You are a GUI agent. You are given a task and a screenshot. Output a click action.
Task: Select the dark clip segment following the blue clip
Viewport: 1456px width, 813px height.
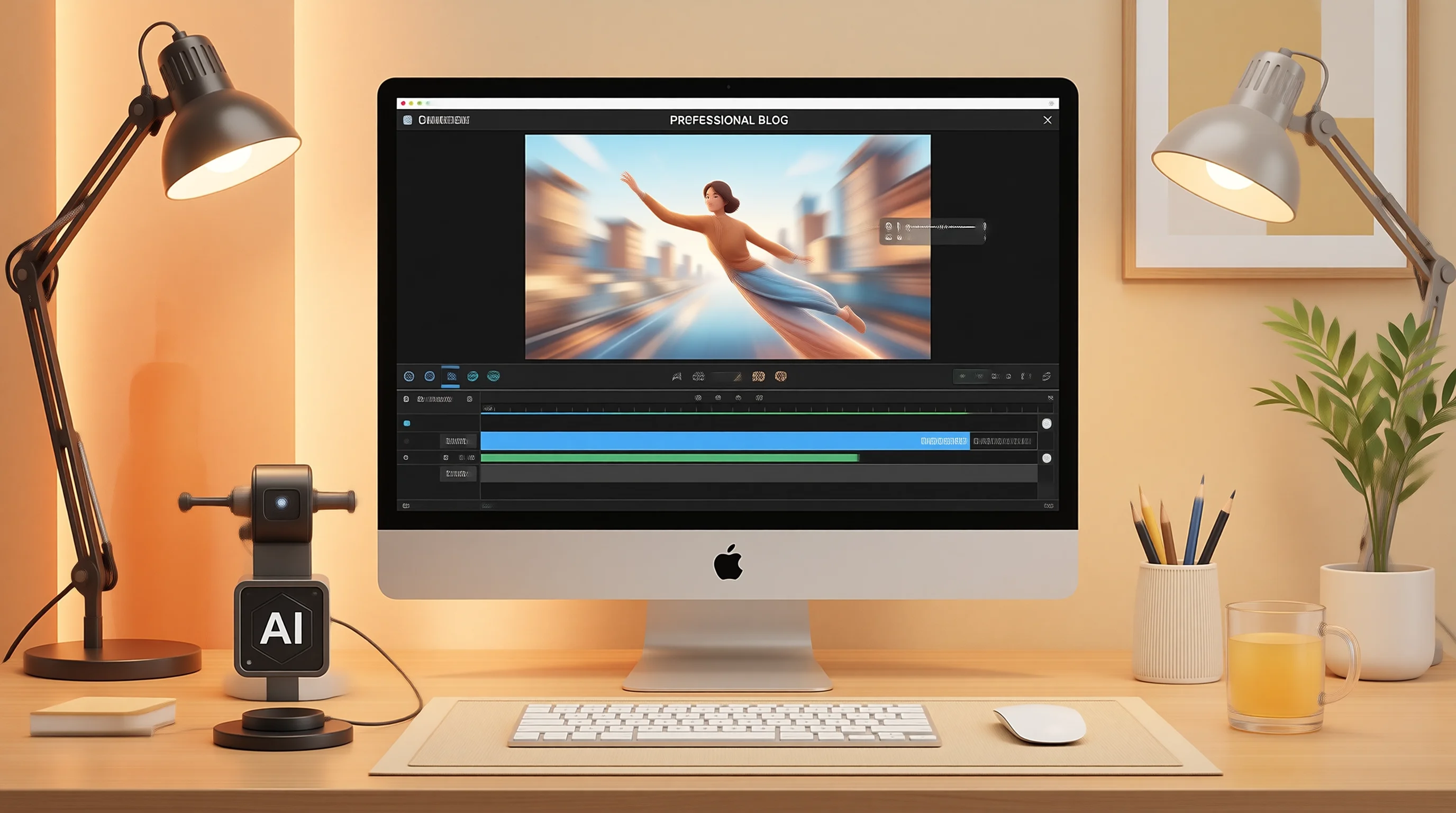[1003, 441]
